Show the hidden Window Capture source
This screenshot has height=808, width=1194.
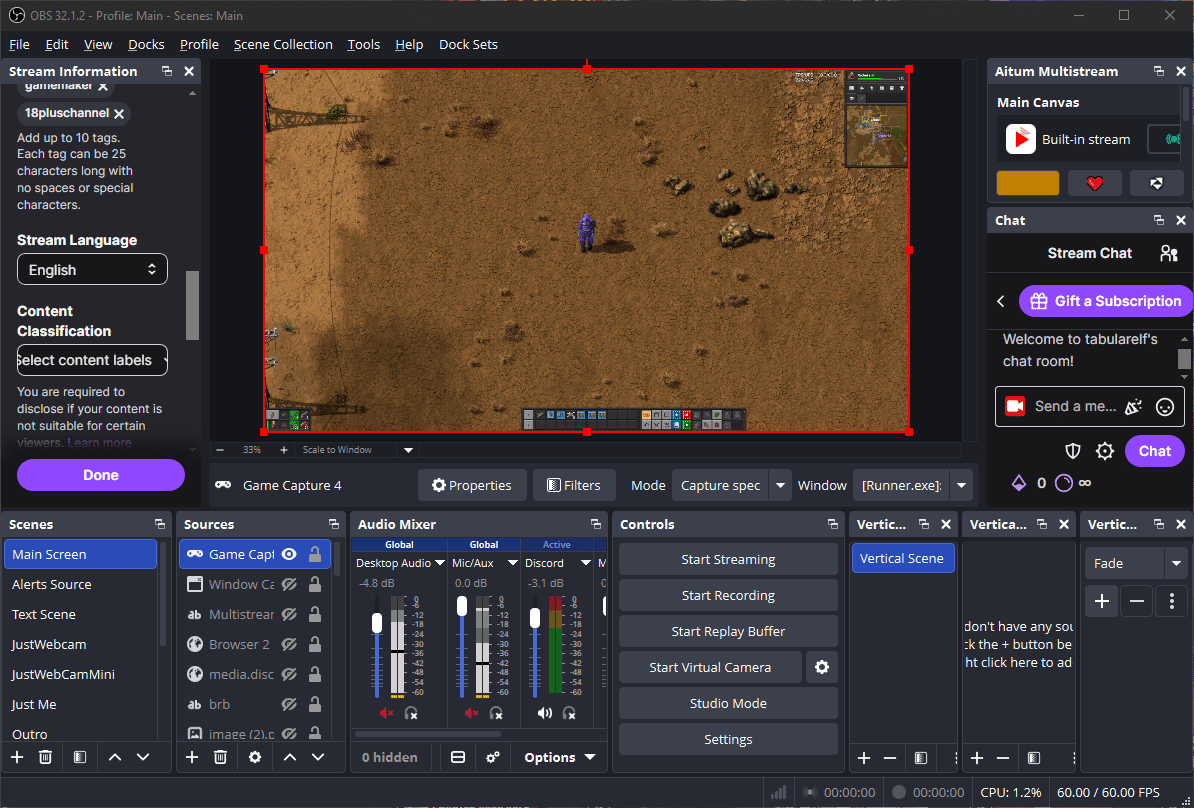coord(289,584)
